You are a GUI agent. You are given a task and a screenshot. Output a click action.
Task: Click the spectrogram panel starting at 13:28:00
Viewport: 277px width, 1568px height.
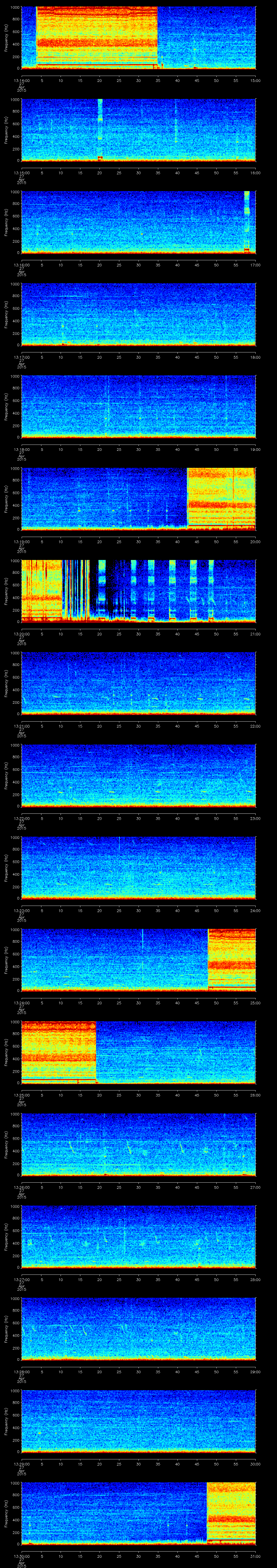tap(139, 1329)
